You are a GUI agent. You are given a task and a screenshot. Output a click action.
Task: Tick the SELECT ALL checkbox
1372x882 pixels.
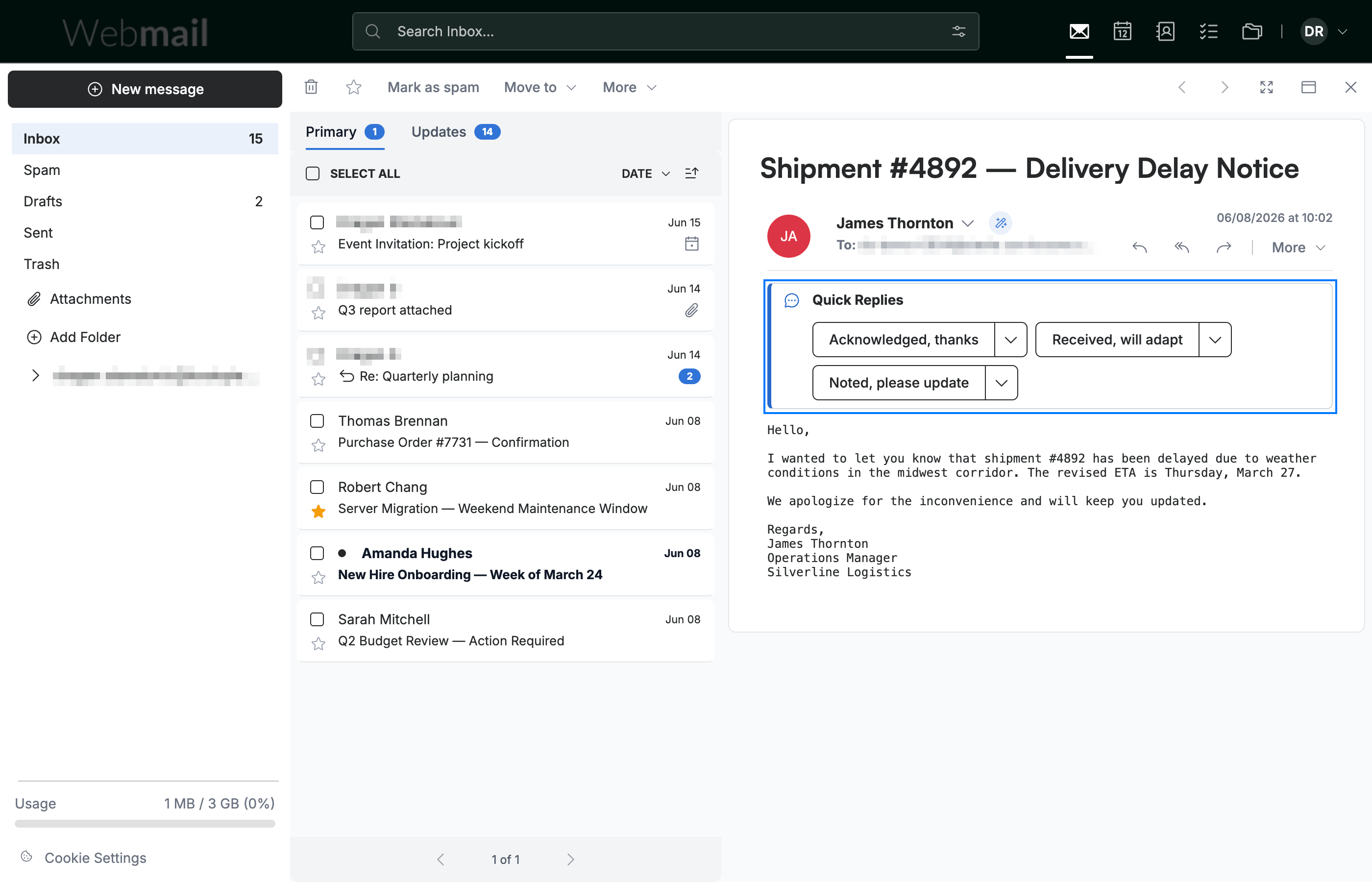(313, 173)
